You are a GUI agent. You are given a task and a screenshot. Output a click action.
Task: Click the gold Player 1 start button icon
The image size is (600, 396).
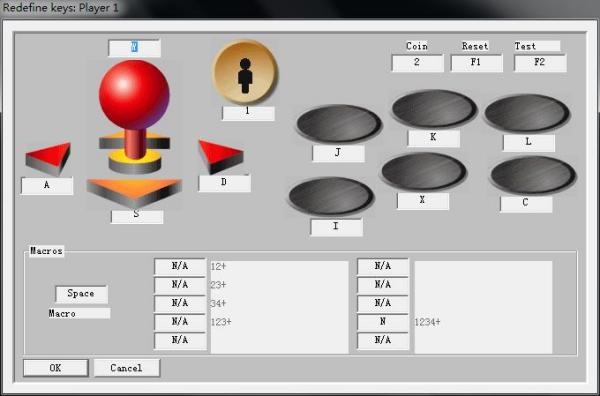coord(245,72)
